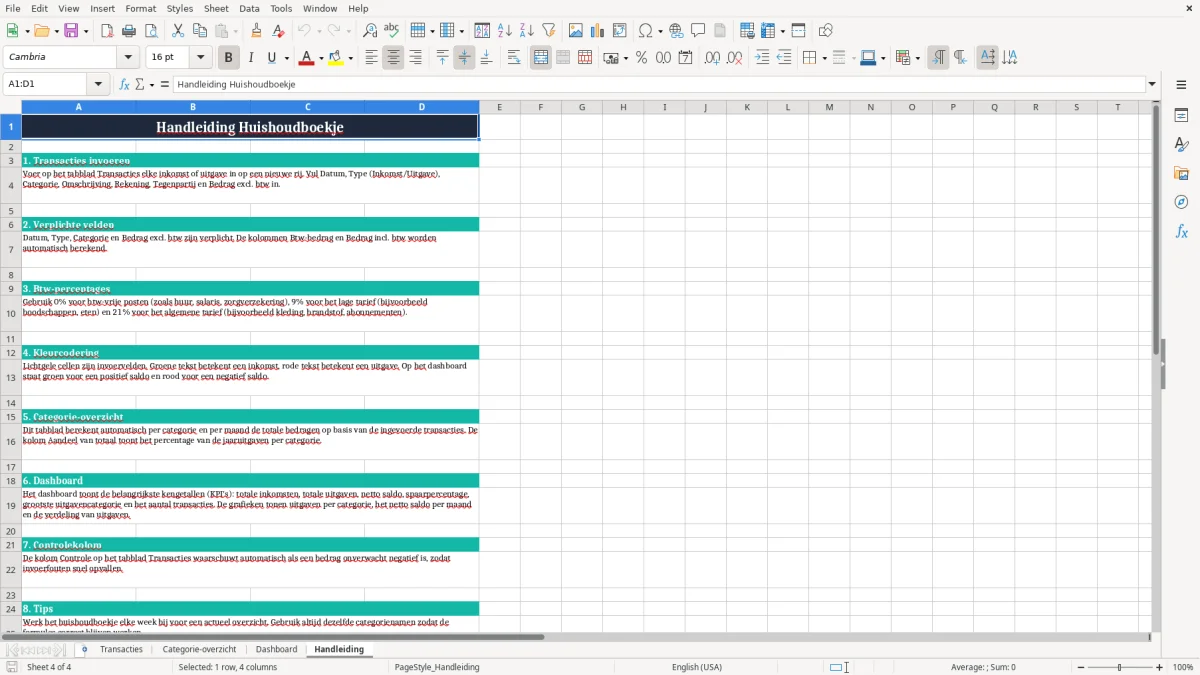1200x675 pixels.
Task: Click the red font color swatch
Action: point(306,58)
